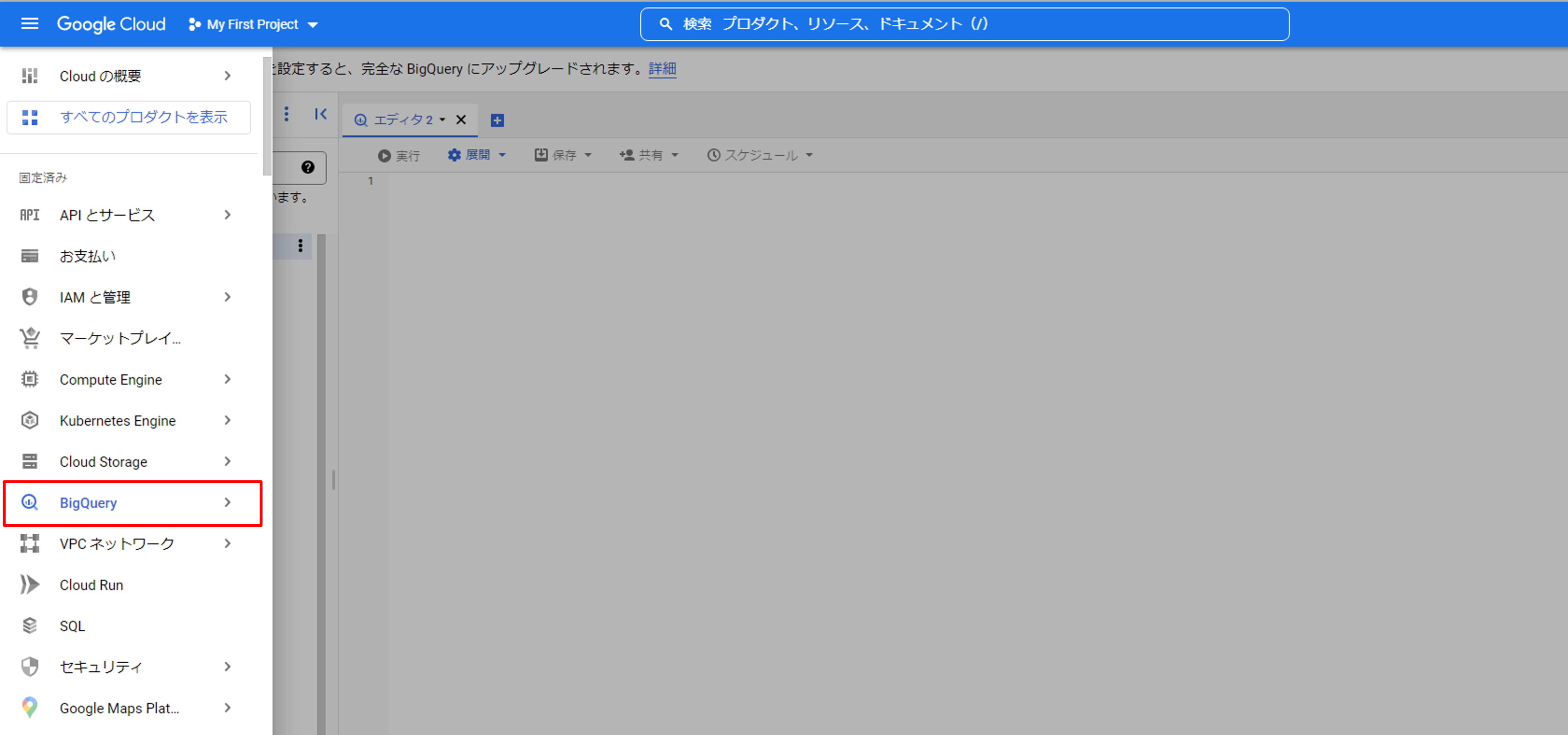Expand the IAM と管理 submenu chevron
Screen dimensions: 1568x735
tap(227, 297)
